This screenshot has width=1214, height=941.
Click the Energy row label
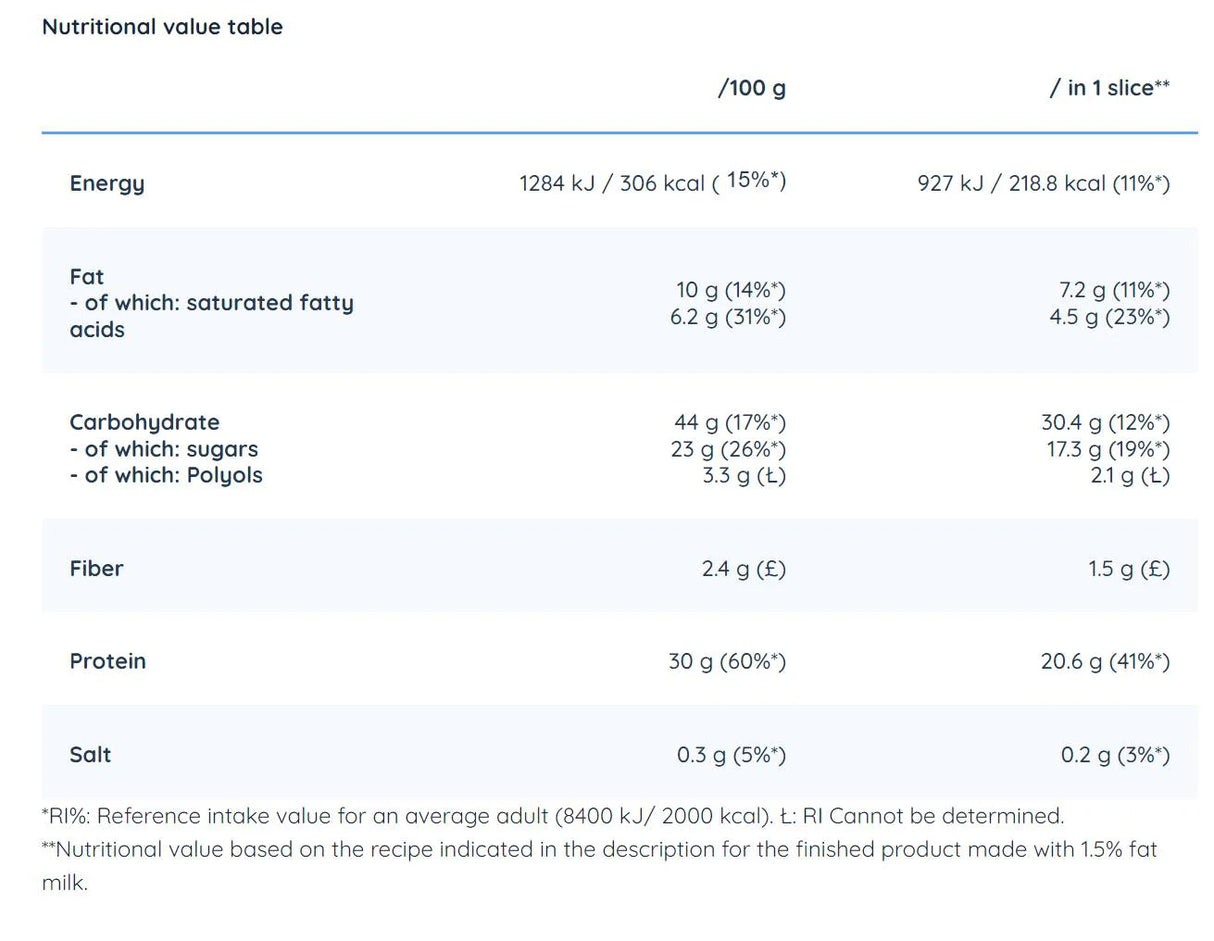pyautogui.click(x=107, y=183)
